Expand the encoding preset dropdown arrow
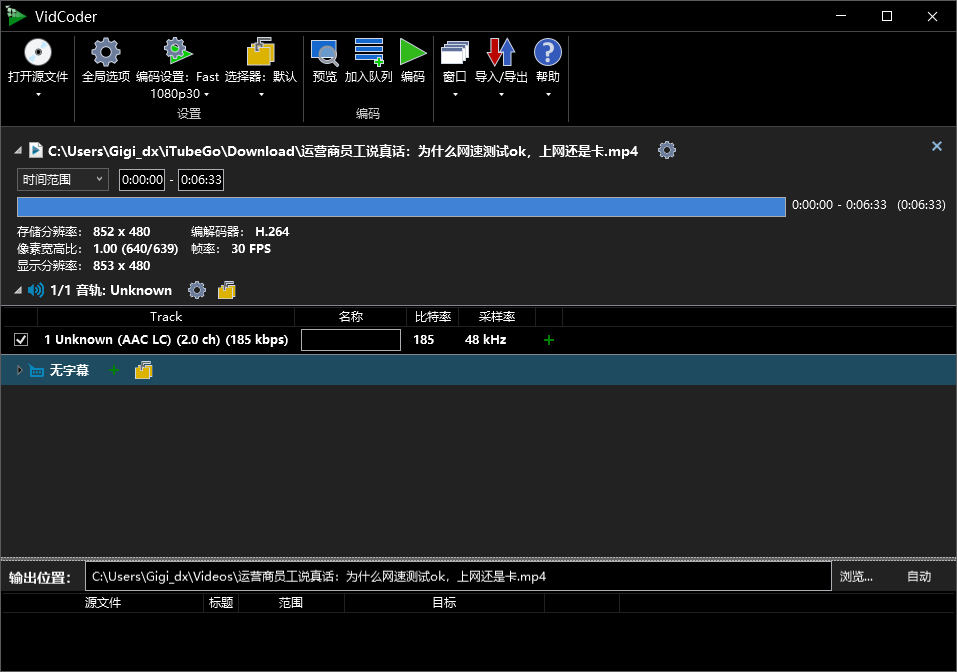The width and height of the screenshot is (957, 672). [x=206, y=95]
